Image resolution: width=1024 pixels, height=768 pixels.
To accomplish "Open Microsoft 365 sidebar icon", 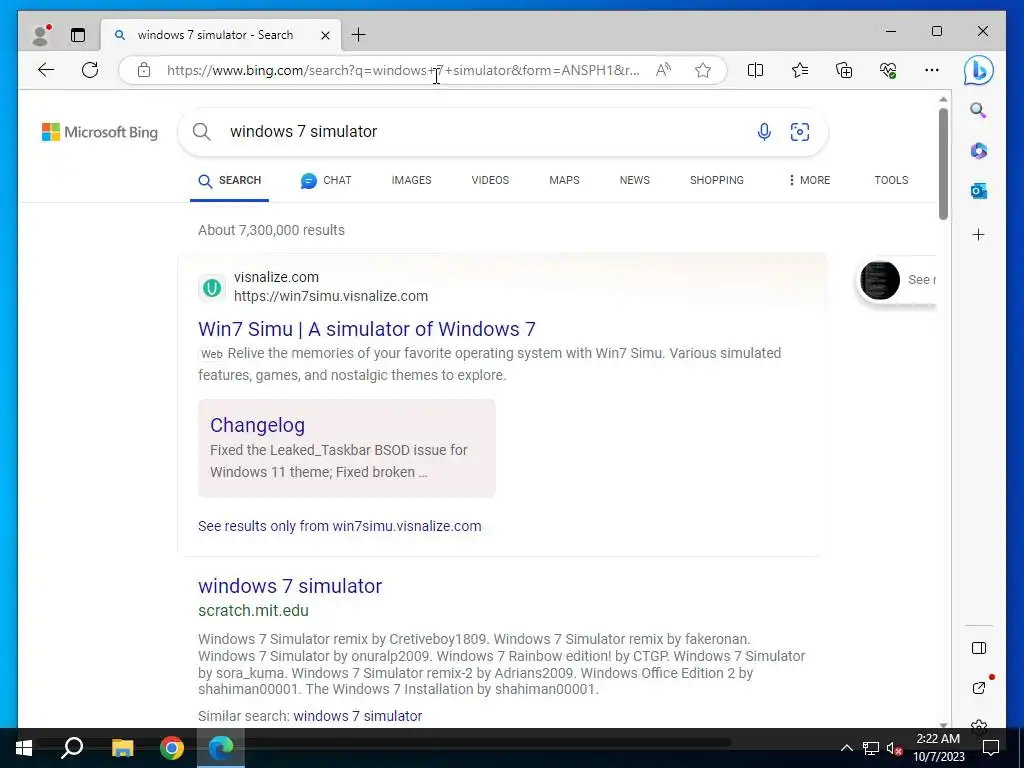I will click(x=978, y=151).
